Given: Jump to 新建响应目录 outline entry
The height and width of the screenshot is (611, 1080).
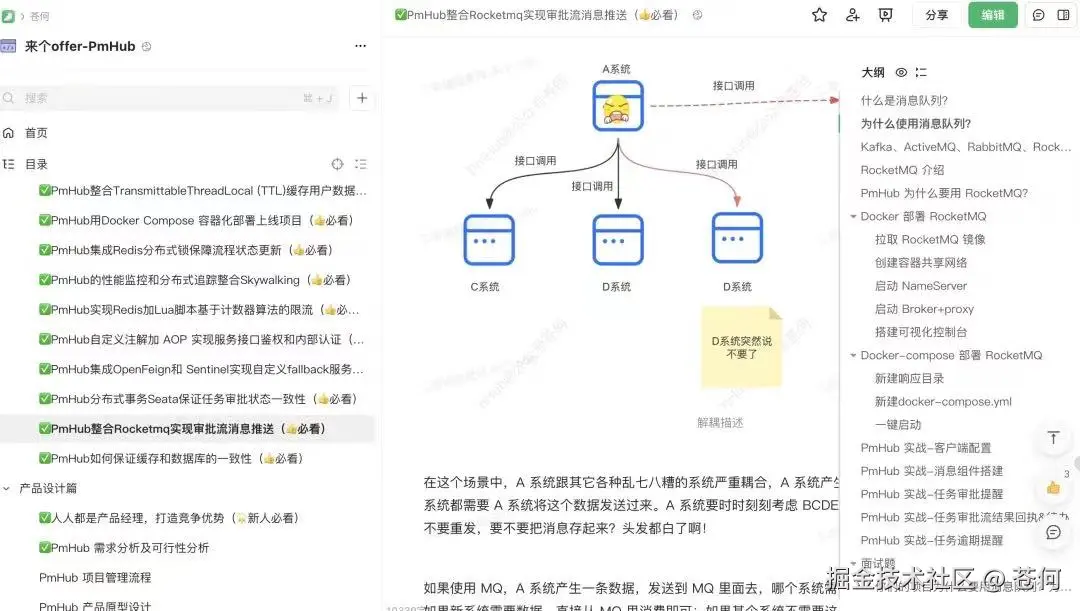Looking at the screenshot, I should tap(909, 379).
